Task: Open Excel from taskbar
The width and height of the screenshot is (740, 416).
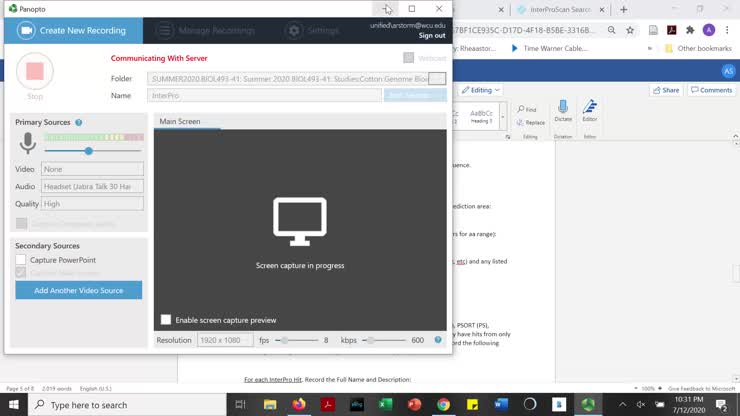Action: 386,405
